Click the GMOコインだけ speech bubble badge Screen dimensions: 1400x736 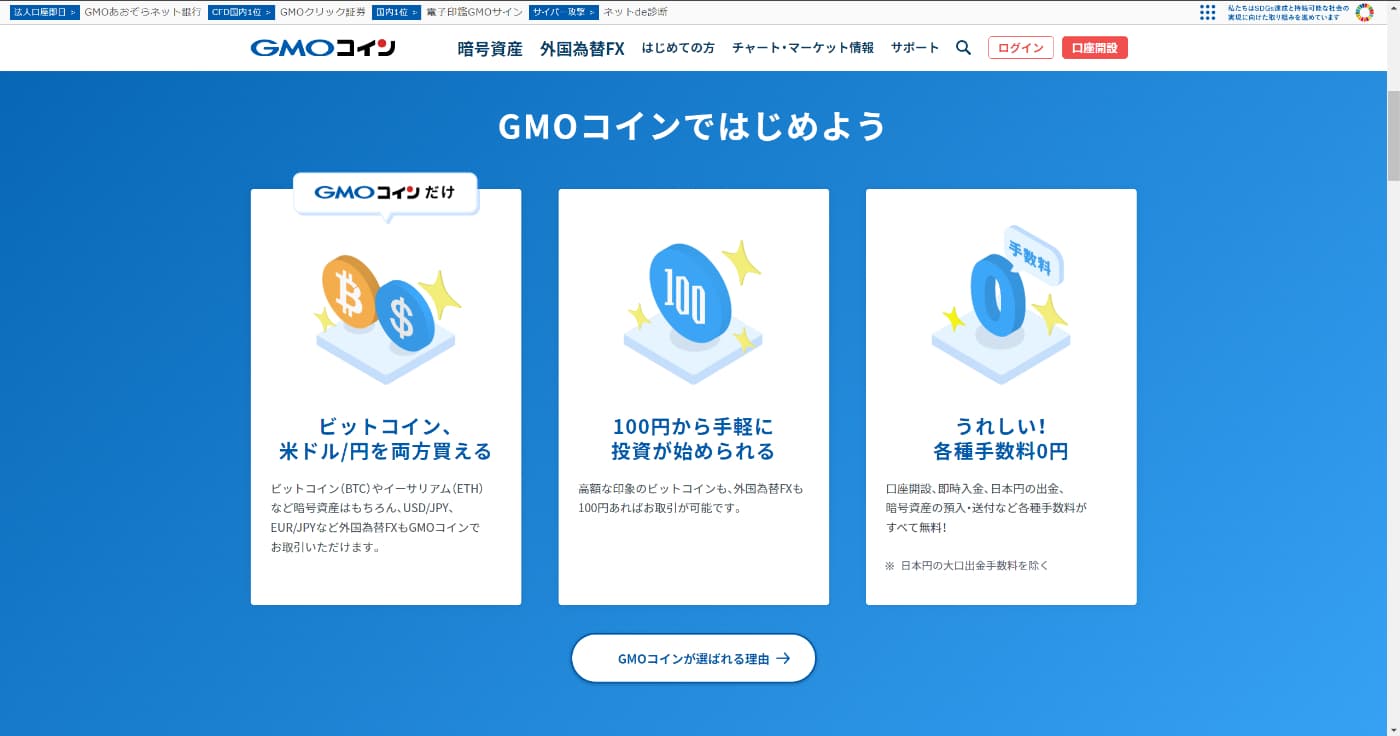(x=385, y=195)
